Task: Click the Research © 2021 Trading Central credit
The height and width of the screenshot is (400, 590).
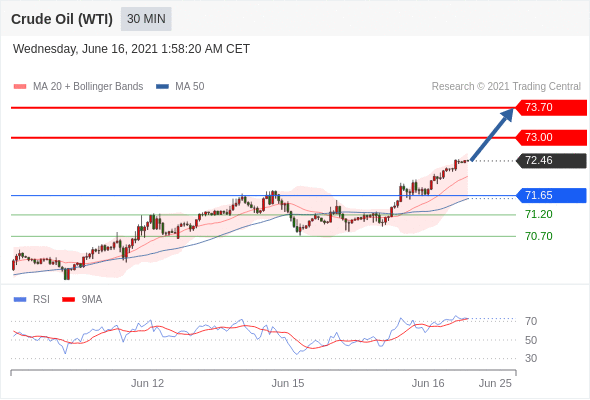Action: (x=506, y=87)
